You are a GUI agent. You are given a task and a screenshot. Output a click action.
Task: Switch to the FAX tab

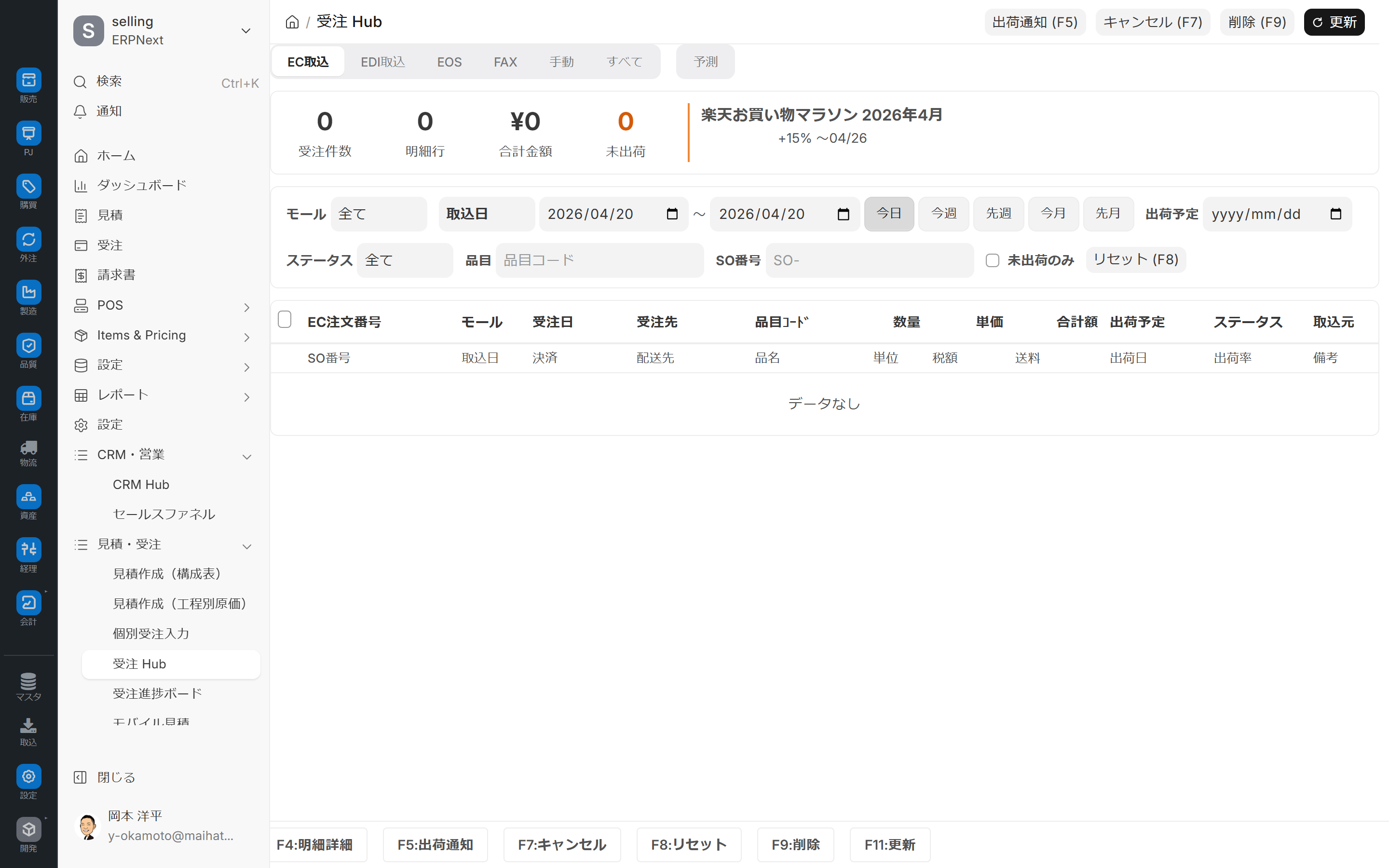[505, 61]
